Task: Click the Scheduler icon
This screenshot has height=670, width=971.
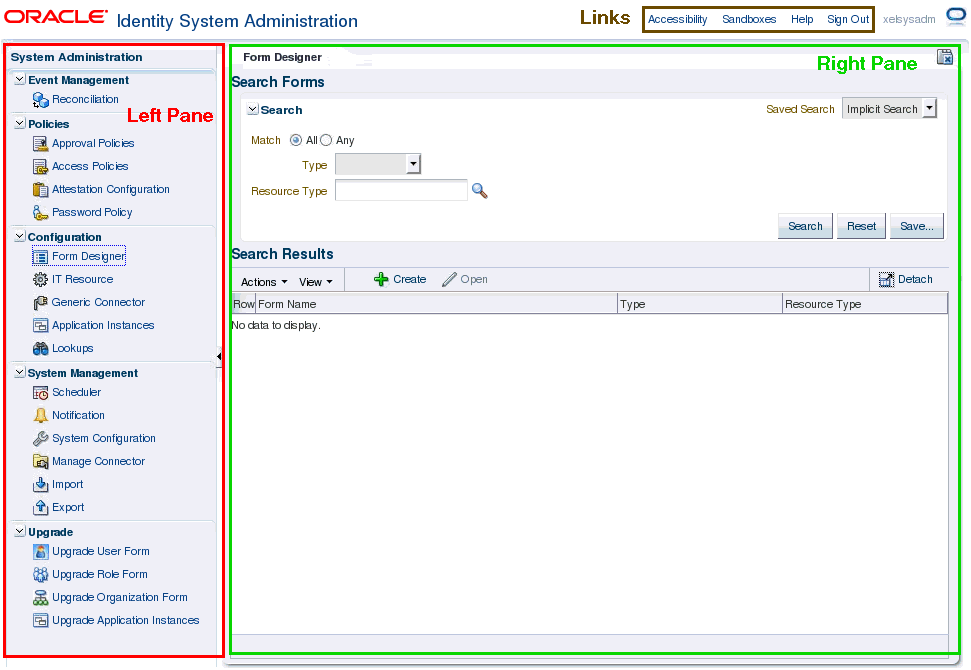Action: coord(40,393)
